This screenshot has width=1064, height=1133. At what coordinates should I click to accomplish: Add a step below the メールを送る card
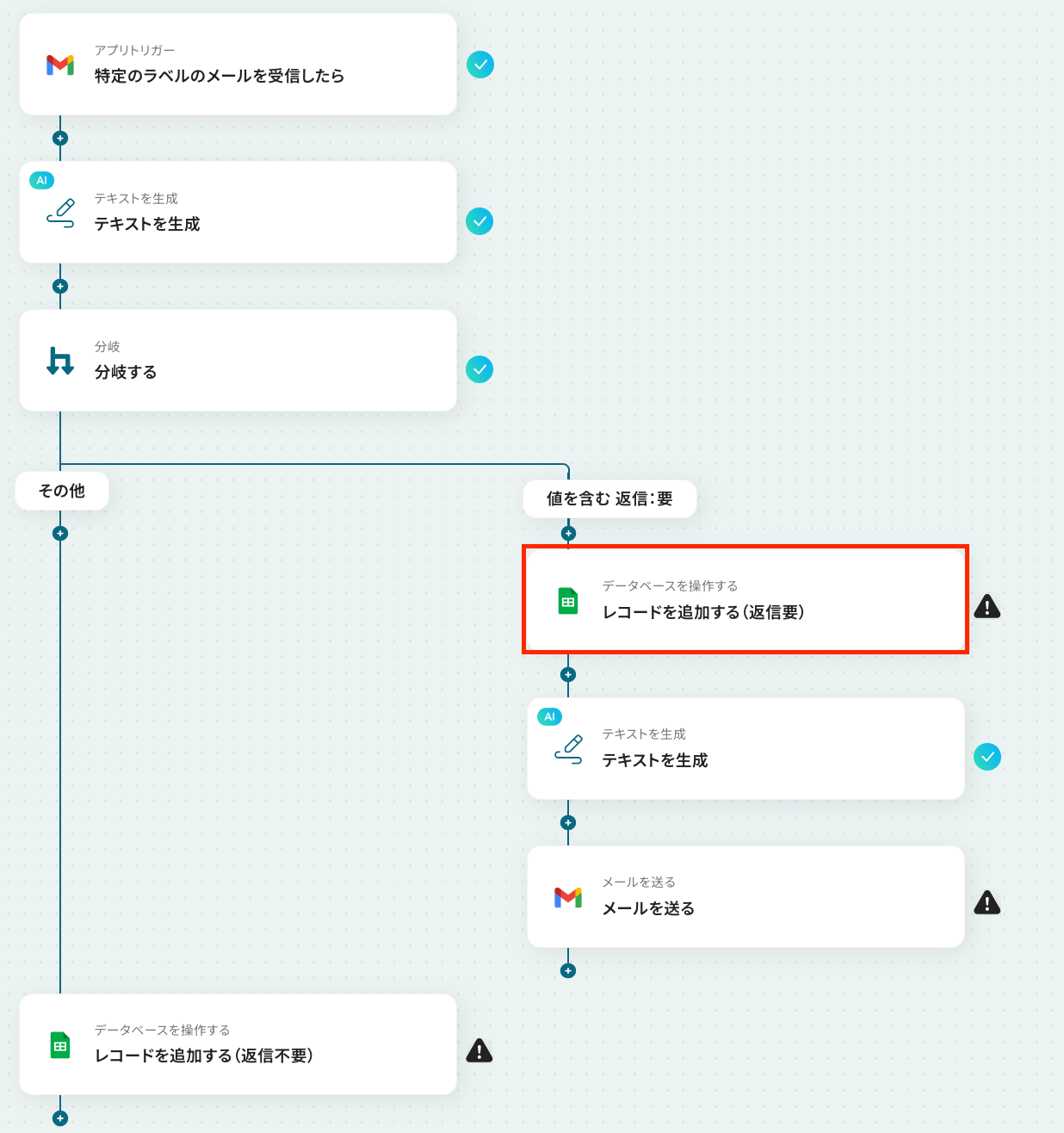[x=568, y=970]
